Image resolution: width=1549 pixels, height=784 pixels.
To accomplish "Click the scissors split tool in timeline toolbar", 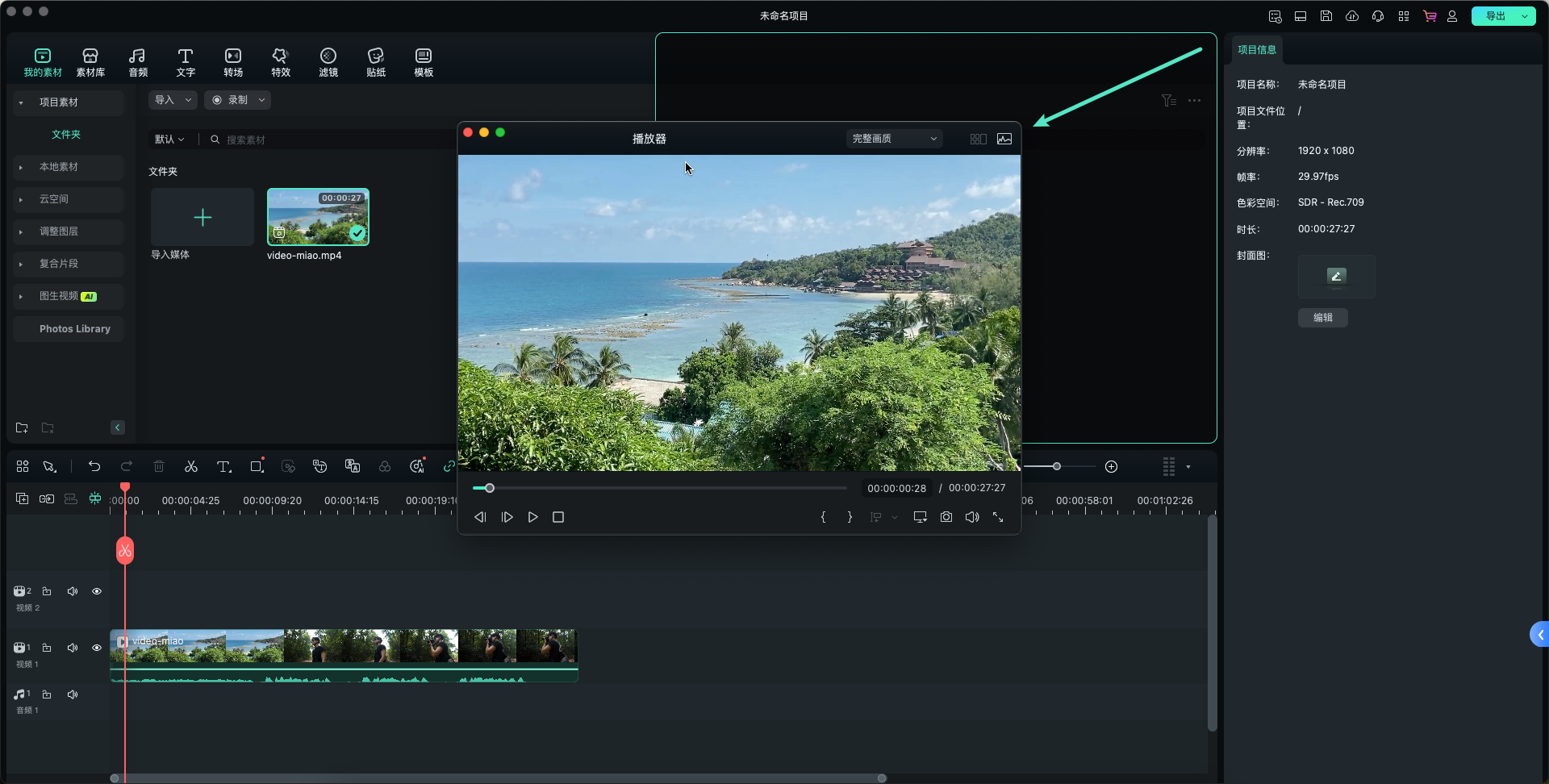I will (x=191, y=466).
